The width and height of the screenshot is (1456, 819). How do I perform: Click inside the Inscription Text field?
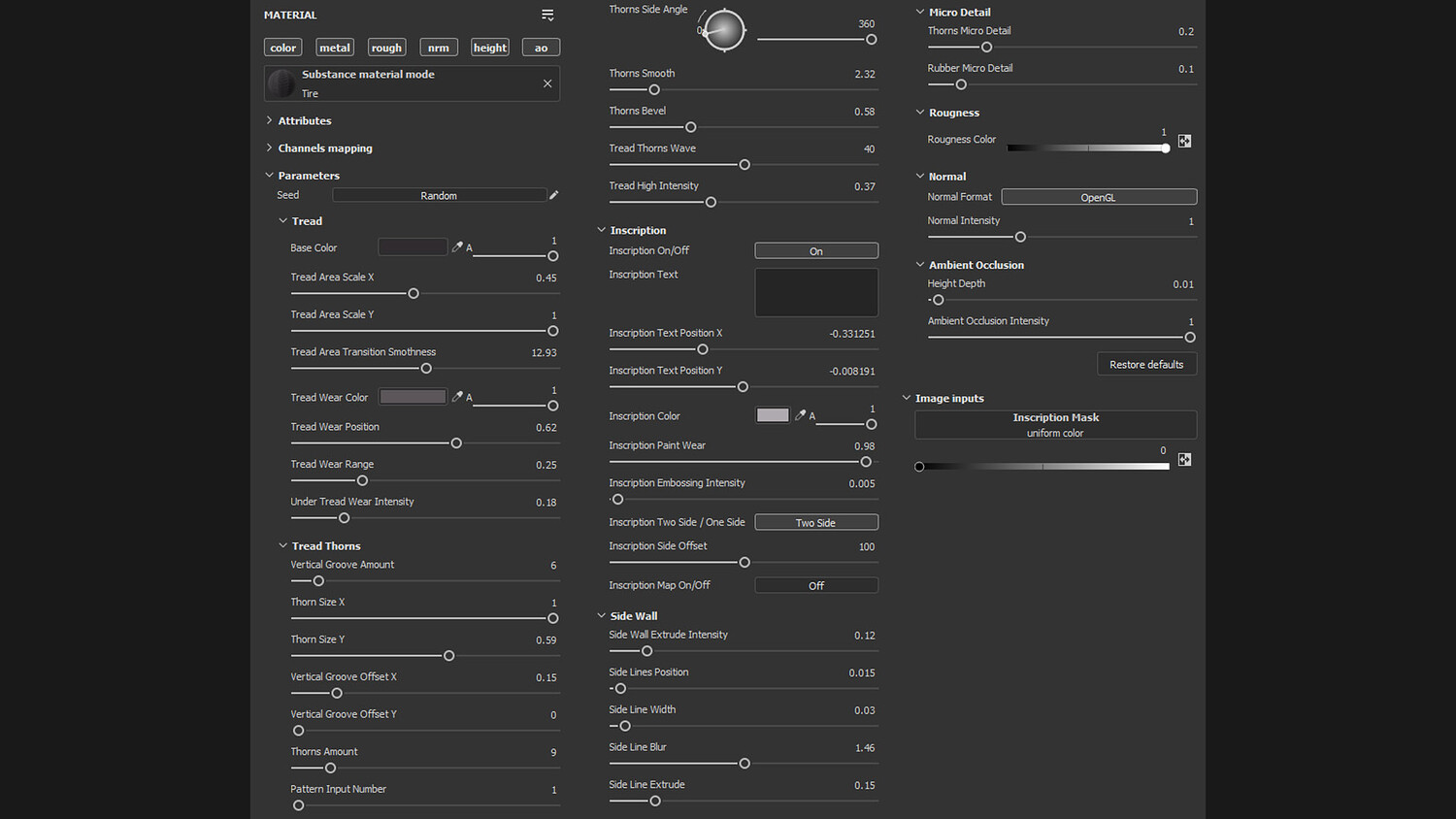[x=816, y=292]
